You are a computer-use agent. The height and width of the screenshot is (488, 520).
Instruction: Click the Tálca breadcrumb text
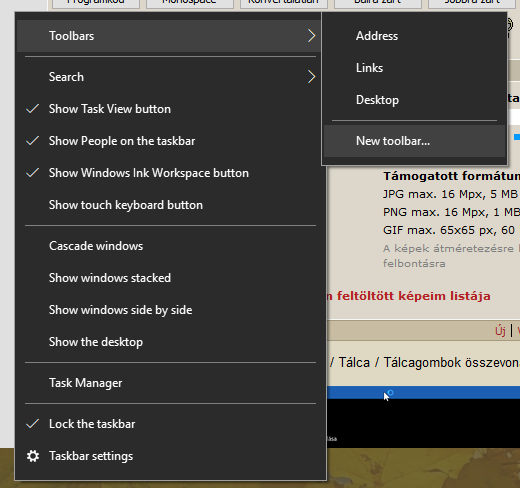(x=354, y=363)
